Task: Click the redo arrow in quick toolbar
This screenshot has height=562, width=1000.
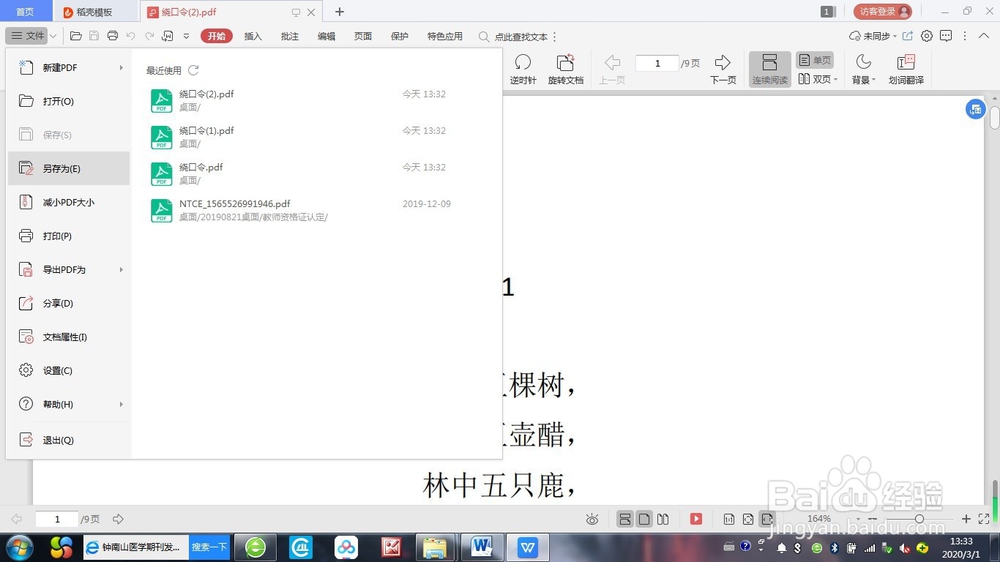Action: 149,36
